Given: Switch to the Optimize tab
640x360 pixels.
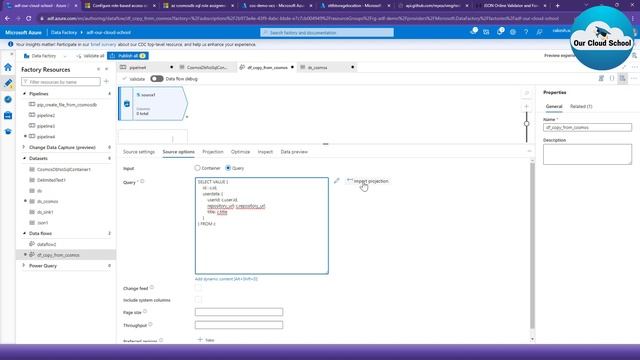Looking at the screenshot, I should [240, 152].
